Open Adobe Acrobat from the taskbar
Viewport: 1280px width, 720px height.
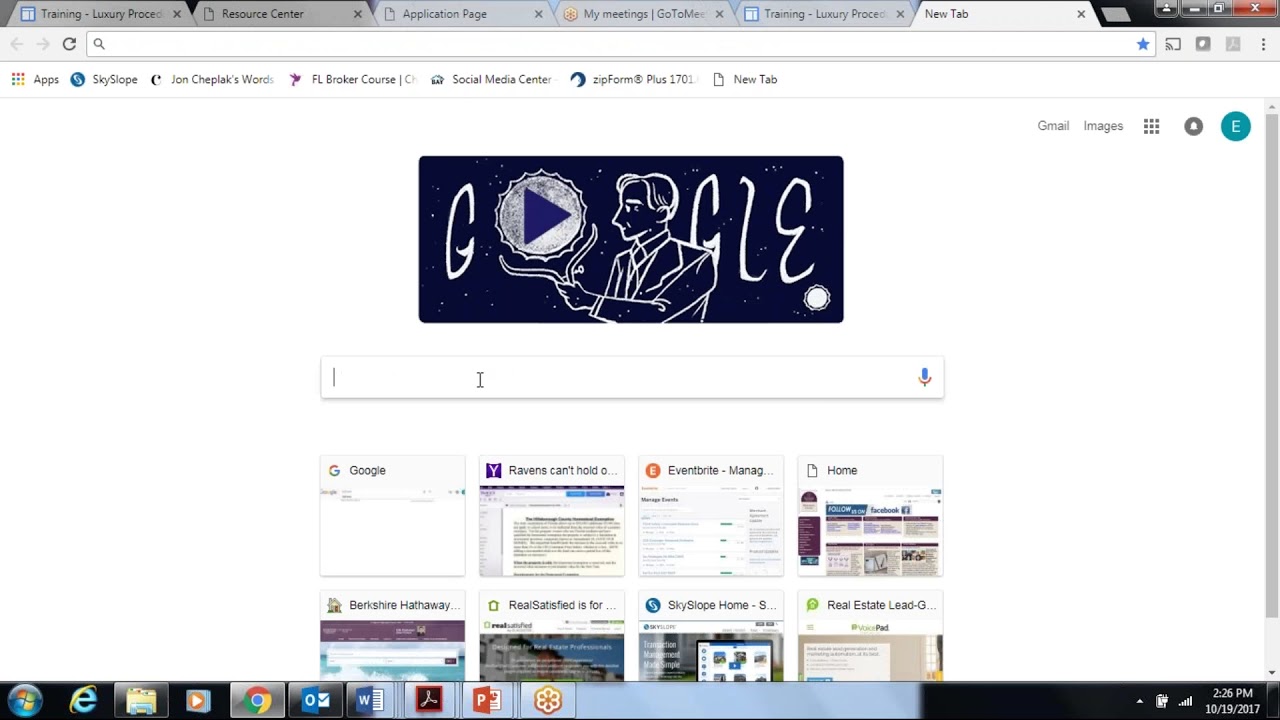[x=429, y=700]
